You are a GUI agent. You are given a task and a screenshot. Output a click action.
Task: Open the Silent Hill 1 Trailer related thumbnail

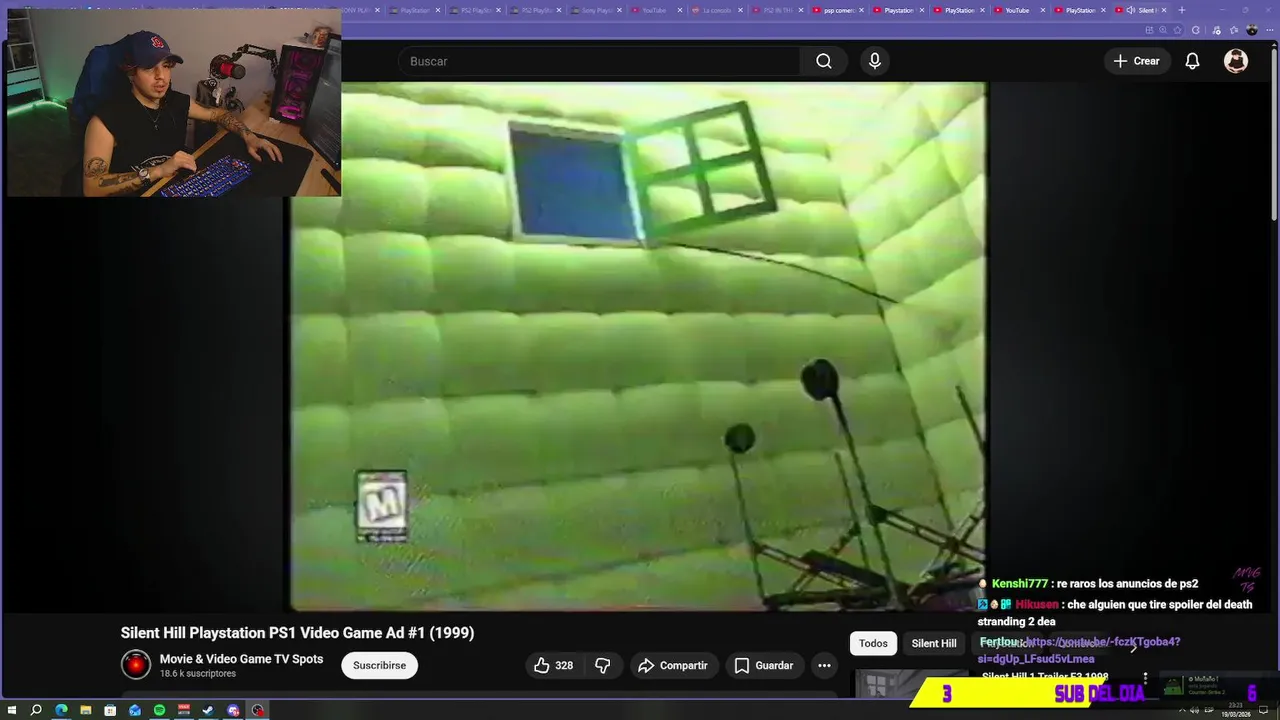[x=912, y=684]
